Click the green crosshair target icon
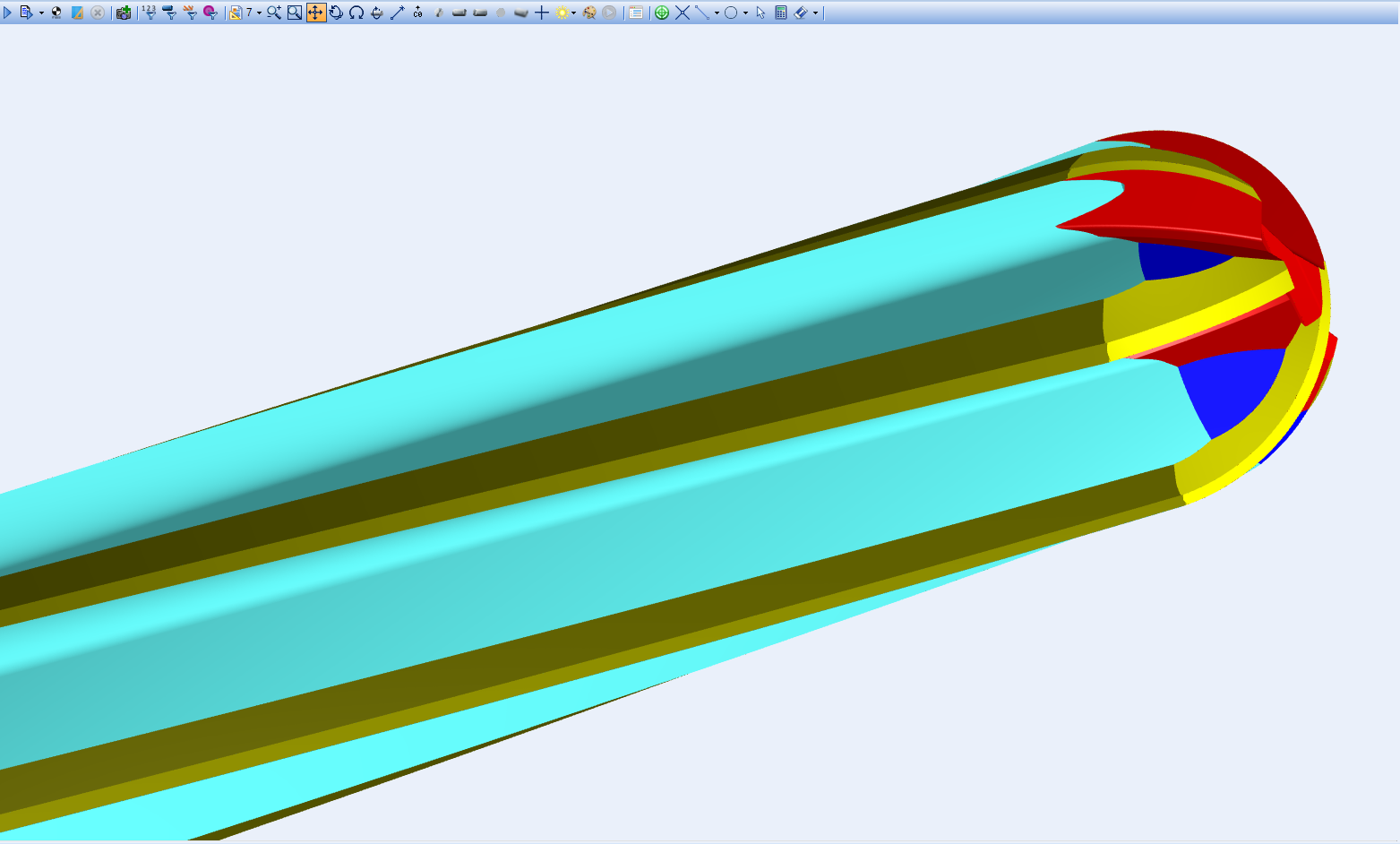This screenshot has width=1400, height=844. click(661, 13)
